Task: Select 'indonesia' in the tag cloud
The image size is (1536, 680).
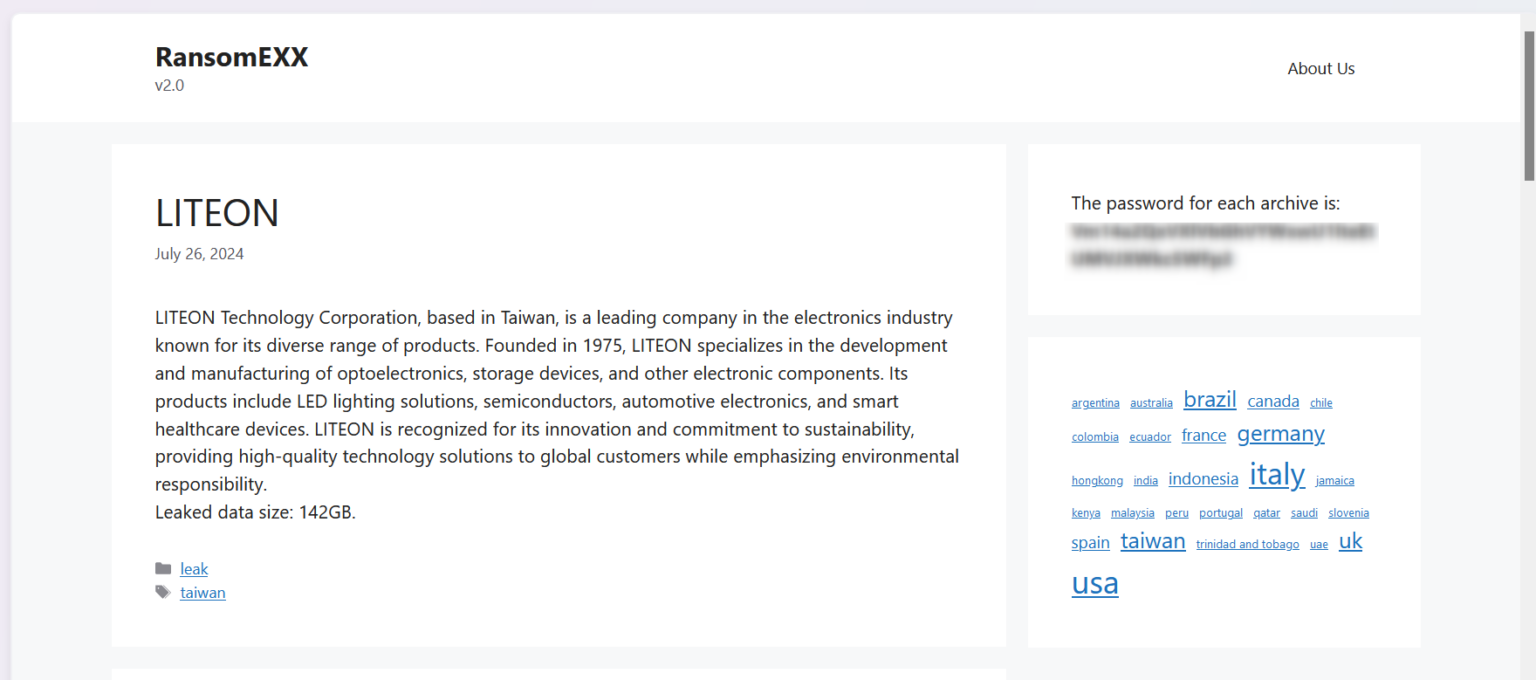Action: (x=1203, y=479)
